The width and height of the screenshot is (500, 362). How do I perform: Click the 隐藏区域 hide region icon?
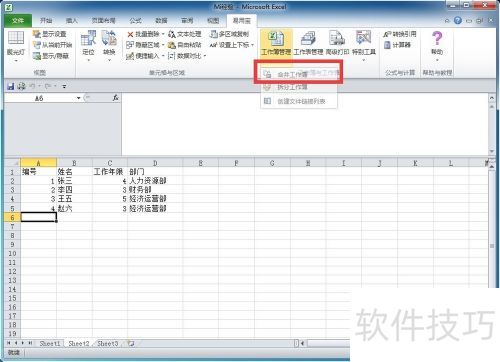click(130, 45)
